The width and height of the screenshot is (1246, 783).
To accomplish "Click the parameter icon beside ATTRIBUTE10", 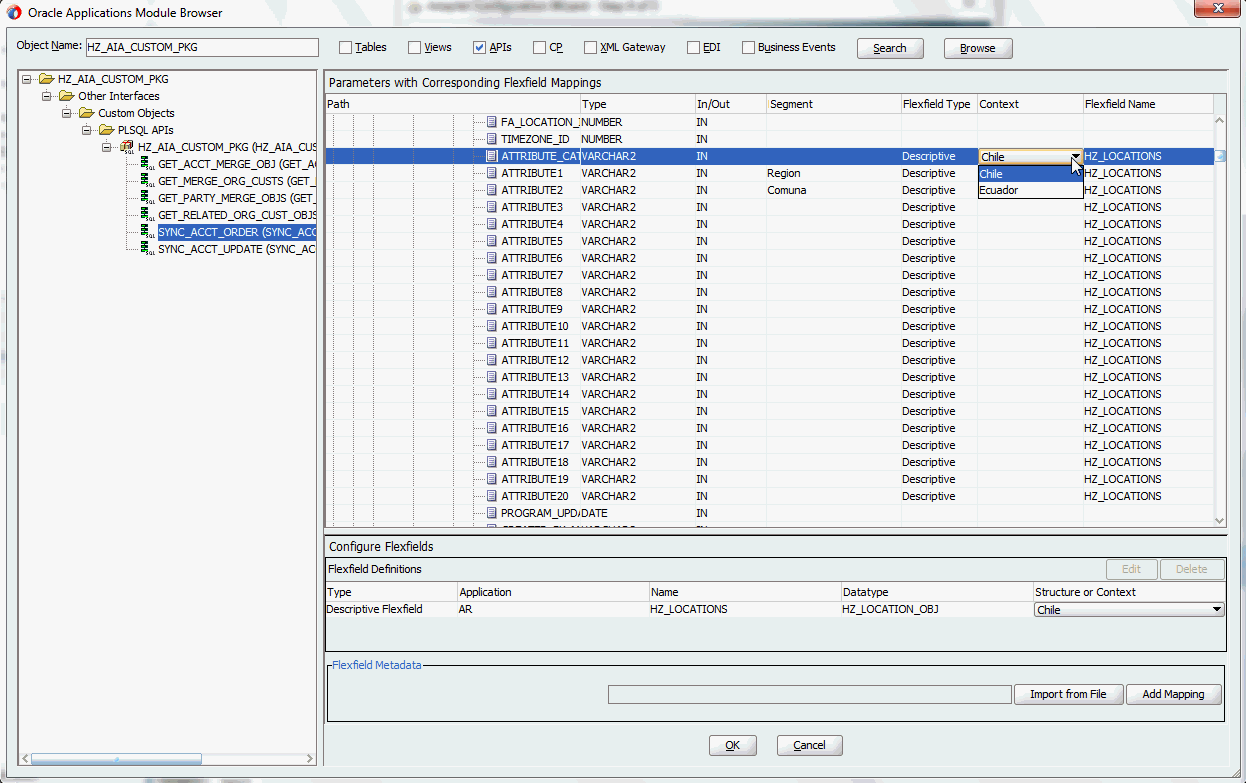I will tap(491, 326).
